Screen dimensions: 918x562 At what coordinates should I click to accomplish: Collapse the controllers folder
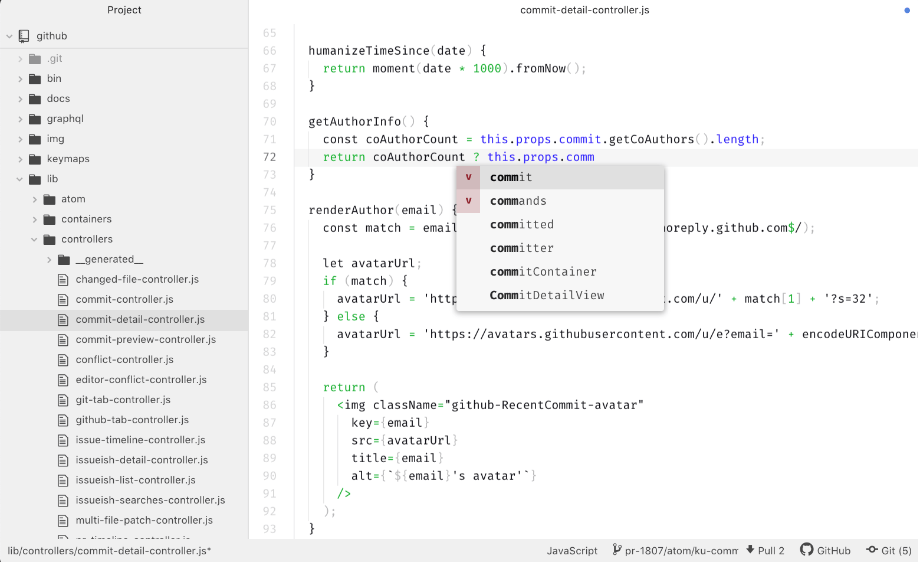(x=34, y=239)
